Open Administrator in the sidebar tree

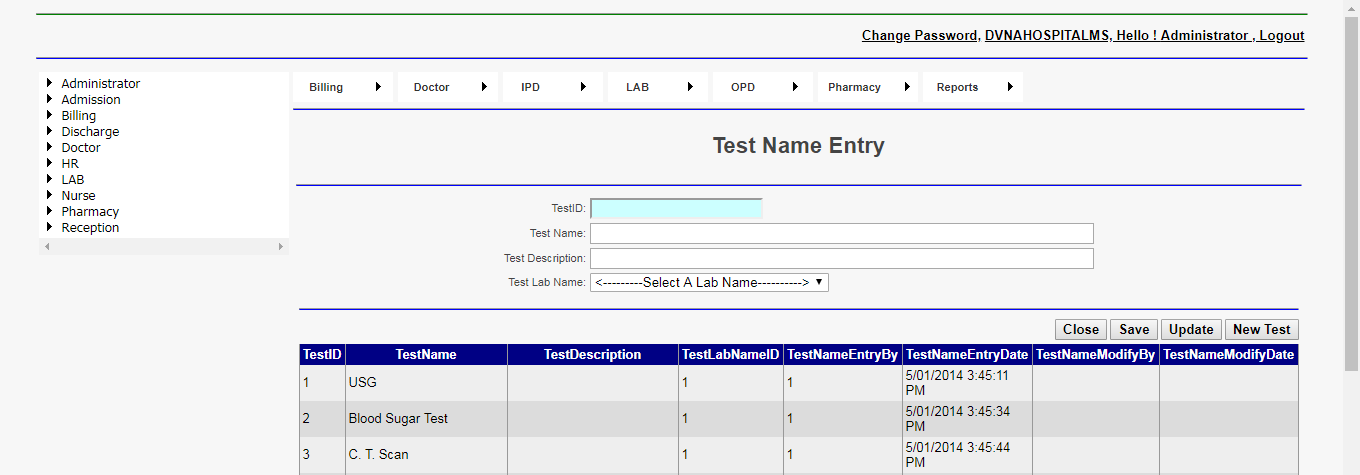(x=101, y=84)
